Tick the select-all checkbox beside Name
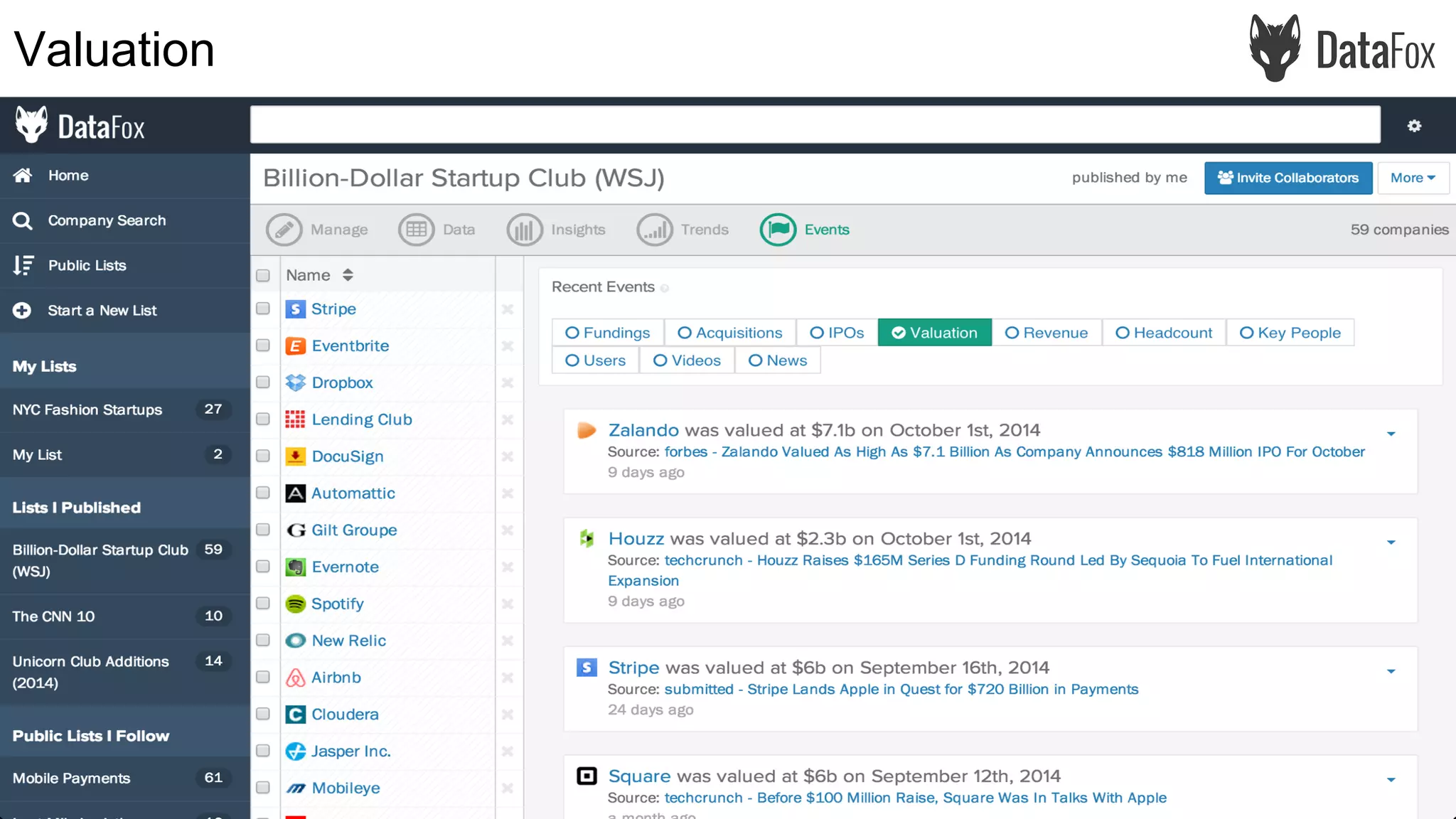 [x=263, y=275]
